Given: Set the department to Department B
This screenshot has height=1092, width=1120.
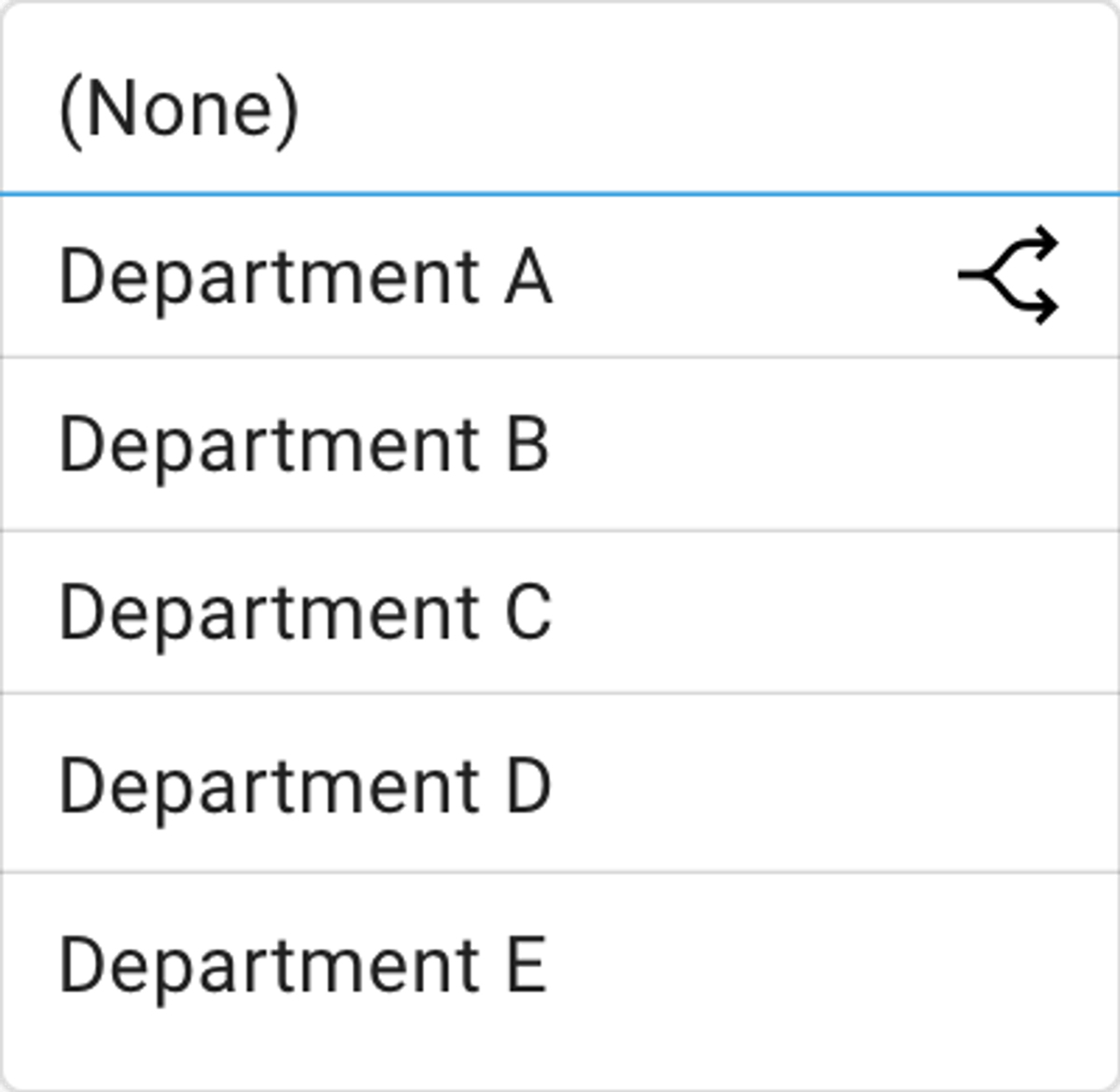Looking at the screenshot, I should coord(560,444).
